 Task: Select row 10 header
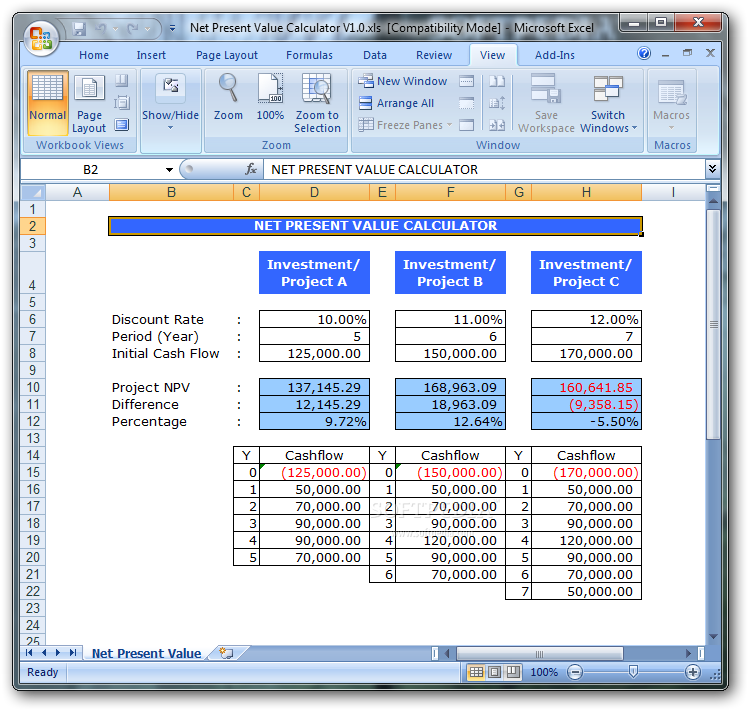pyautogui.click(x=33, y=388)
